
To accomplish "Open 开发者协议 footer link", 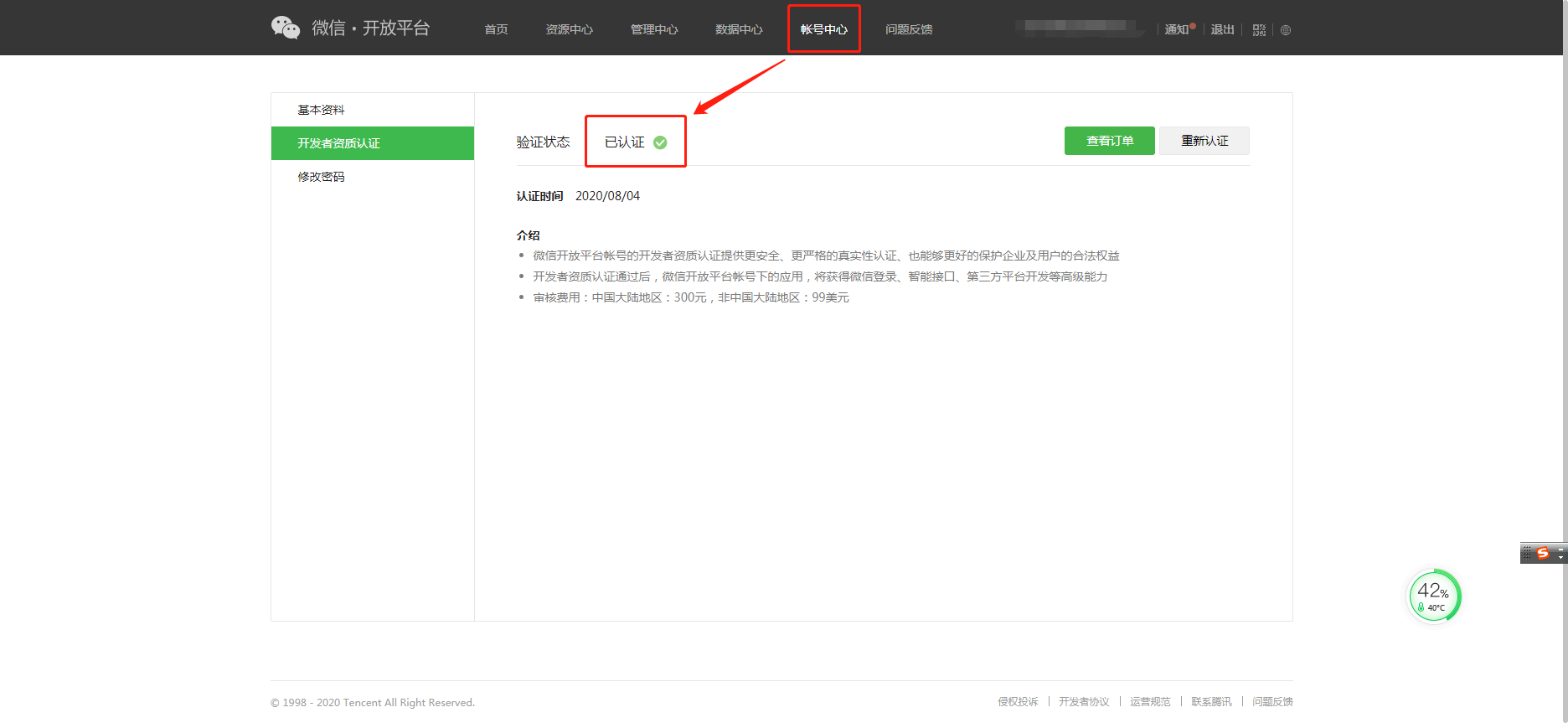I will (x=1084, y=702).
